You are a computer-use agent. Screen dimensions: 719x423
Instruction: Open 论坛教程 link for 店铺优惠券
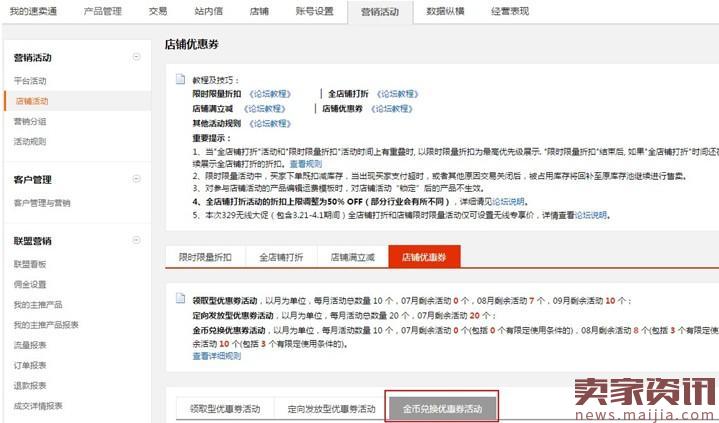point(392,109)
